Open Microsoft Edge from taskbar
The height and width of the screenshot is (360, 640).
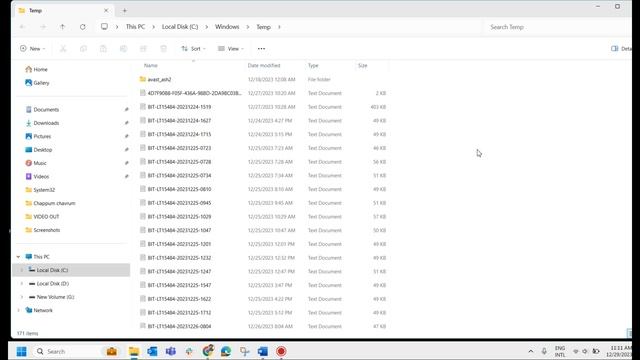pyautogui.click(x=226, y=351)
